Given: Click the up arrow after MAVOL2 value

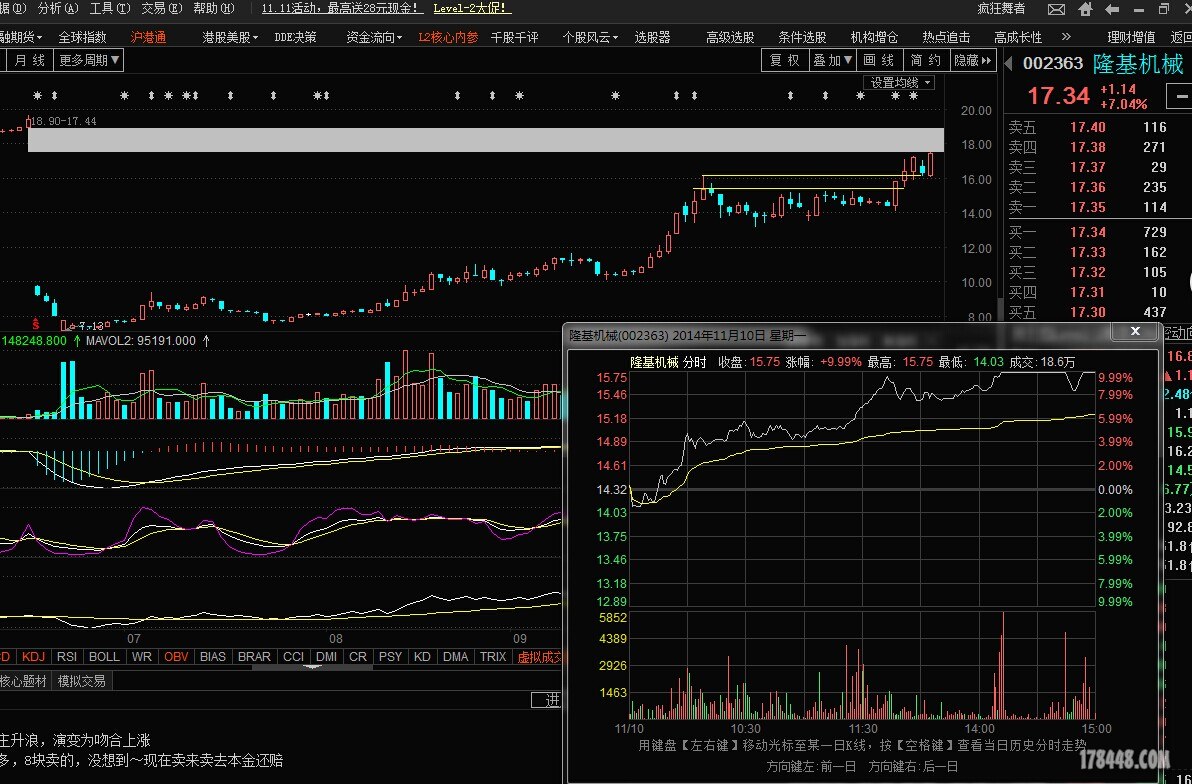Looking at the screenshot, I should pos(206,341).
